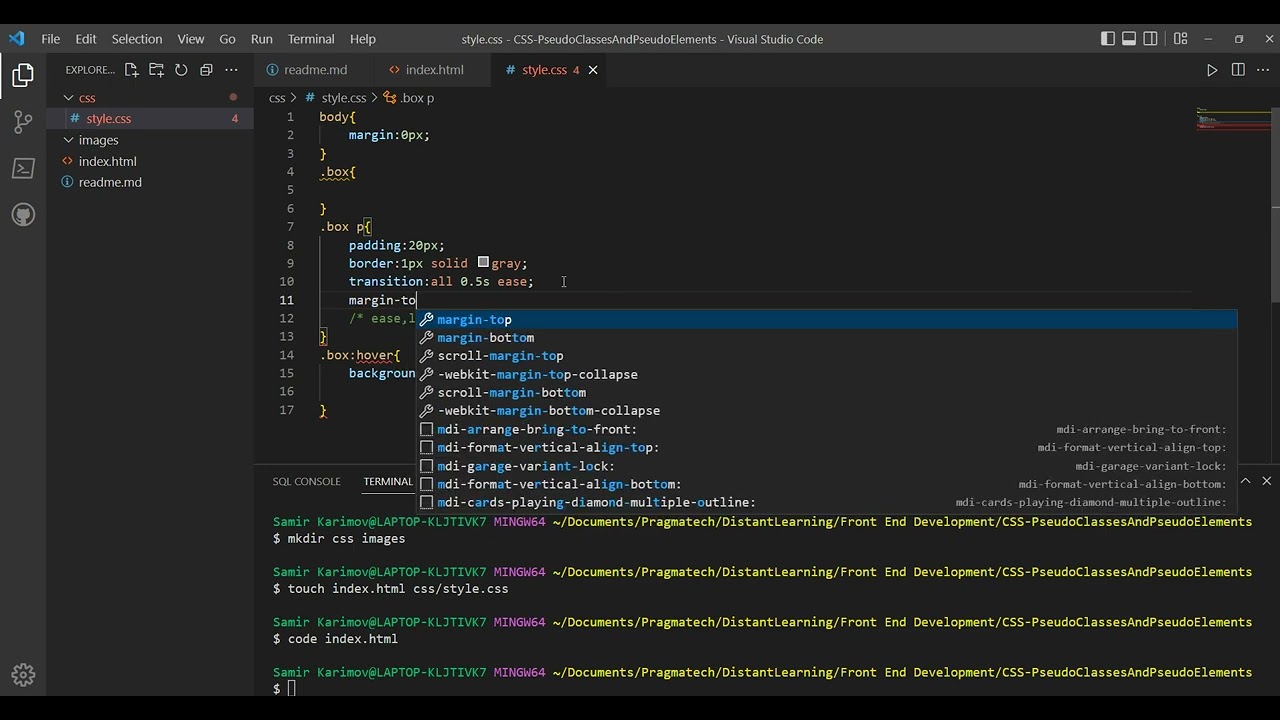
Task: Click css breadcrumb segment
Action: click(277, 98)
